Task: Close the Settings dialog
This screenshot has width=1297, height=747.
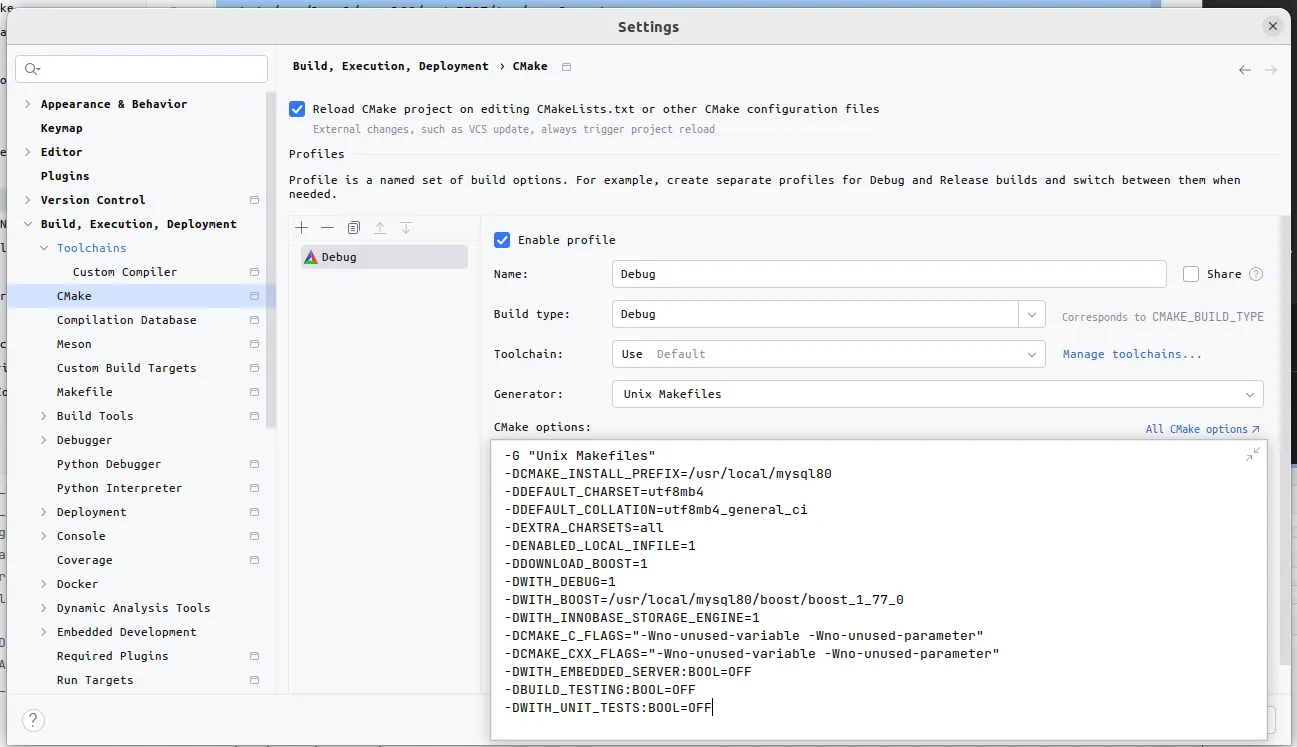Action: pos(1273,27)
